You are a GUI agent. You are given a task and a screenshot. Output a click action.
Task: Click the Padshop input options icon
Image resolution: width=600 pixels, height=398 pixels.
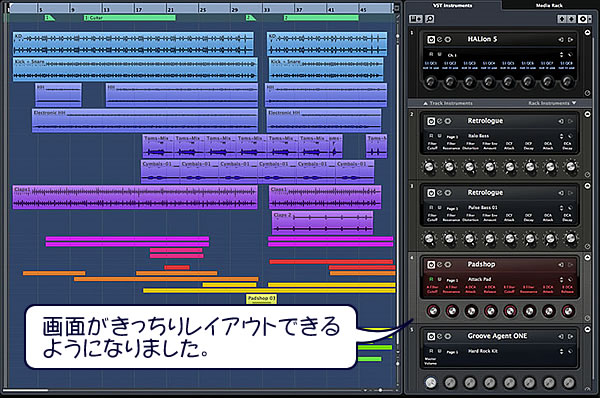click(561, 265)
